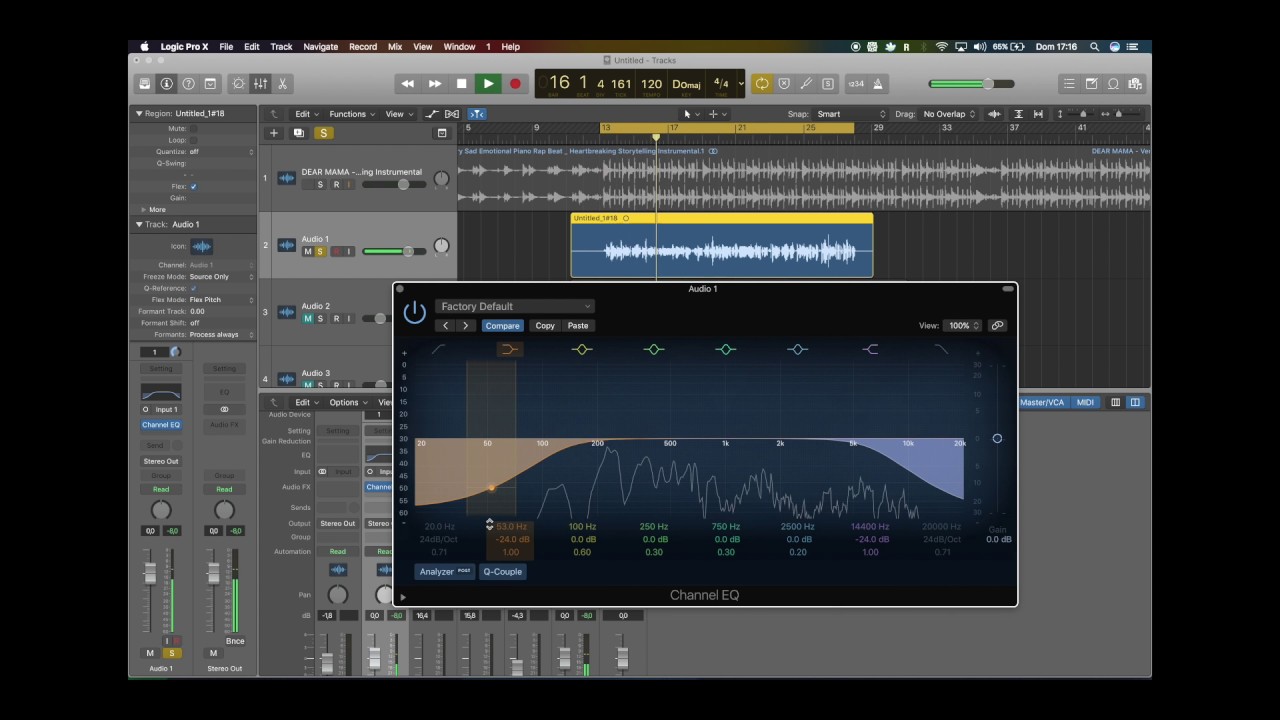The image size is (1280, 720).
Task: Open the Editors scissors icon
Action: coord(282,84)
